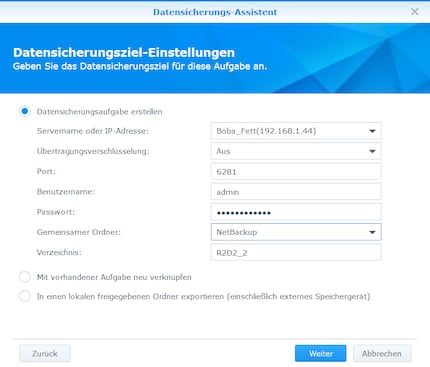
Task: Expand the Gemeinsamer Ordner dropdown arrow
Action: click(372, 232)
